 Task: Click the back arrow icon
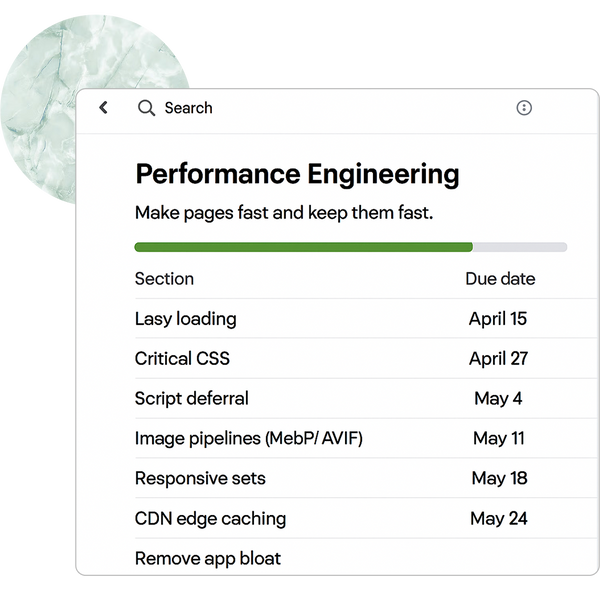click(x=103, y=108)
